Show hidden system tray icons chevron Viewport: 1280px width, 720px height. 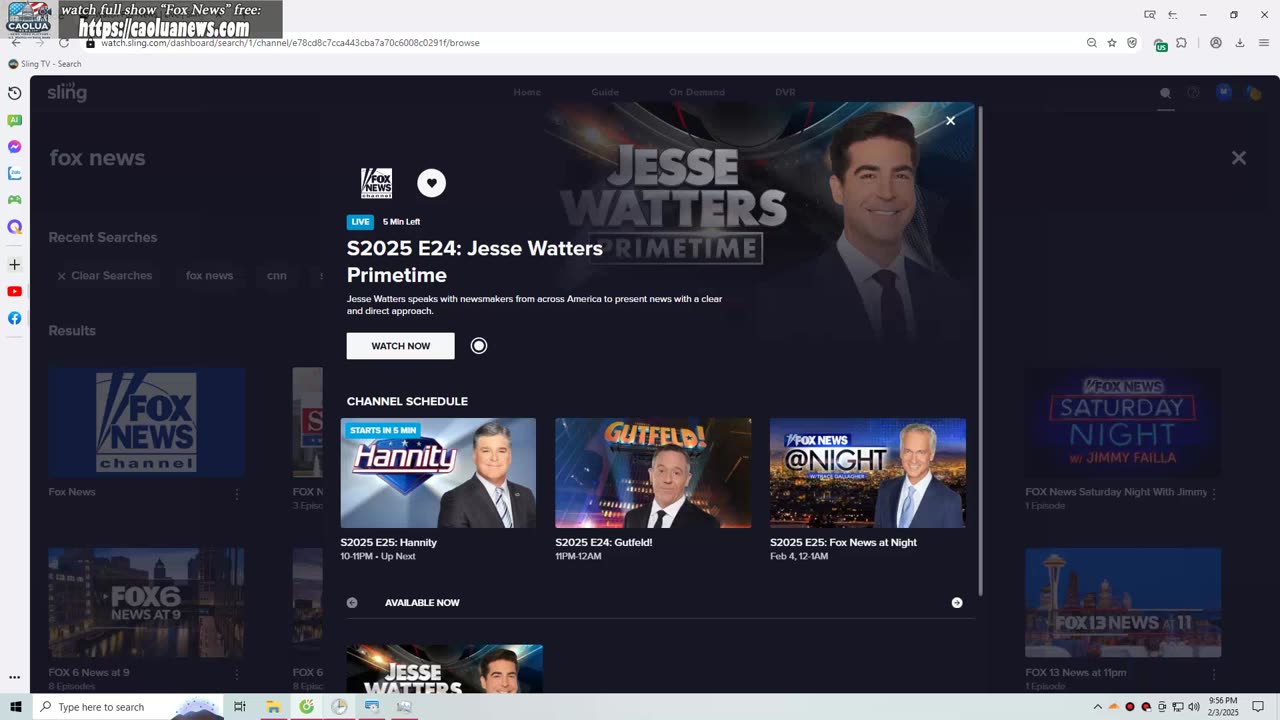click(1097, 707)
